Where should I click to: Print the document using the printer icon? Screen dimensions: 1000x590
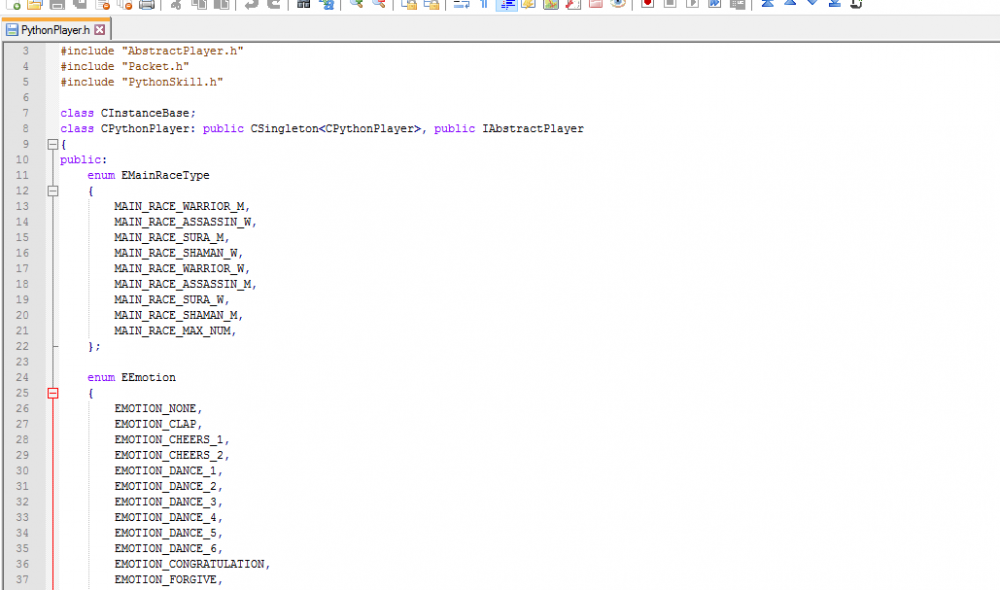coord(147,4)
